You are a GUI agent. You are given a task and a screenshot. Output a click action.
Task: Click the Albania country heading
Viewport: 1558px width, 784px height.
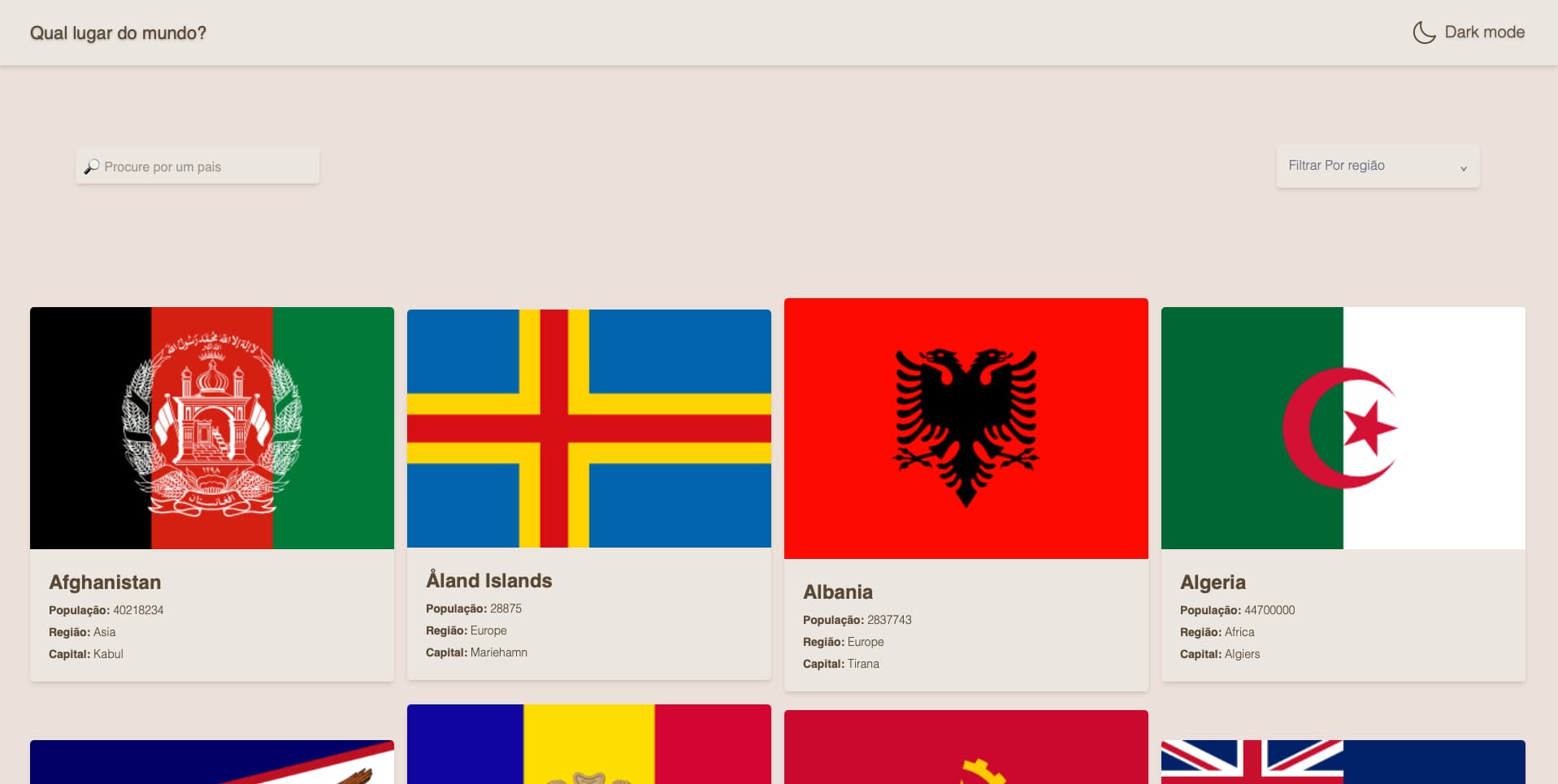tap(838, 592)
